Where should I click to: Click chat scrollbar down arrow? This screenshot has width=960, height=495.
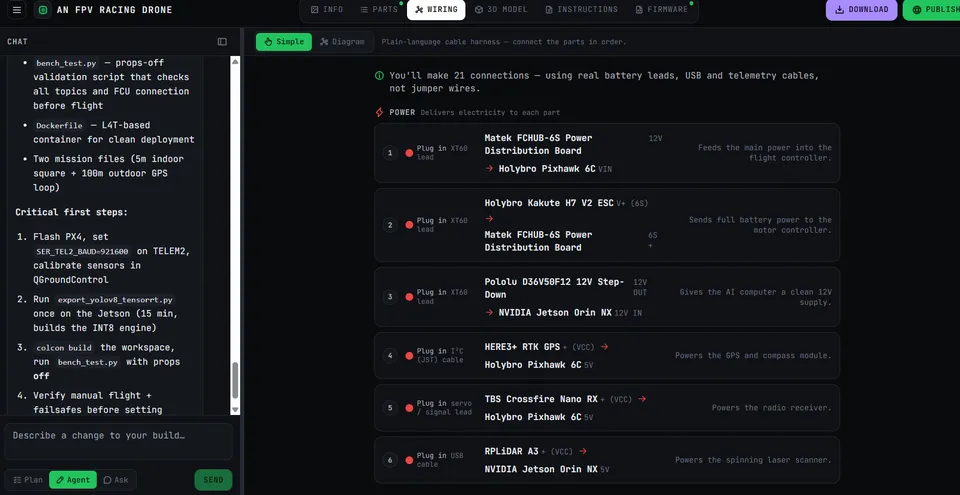click(x=235, y=410)
